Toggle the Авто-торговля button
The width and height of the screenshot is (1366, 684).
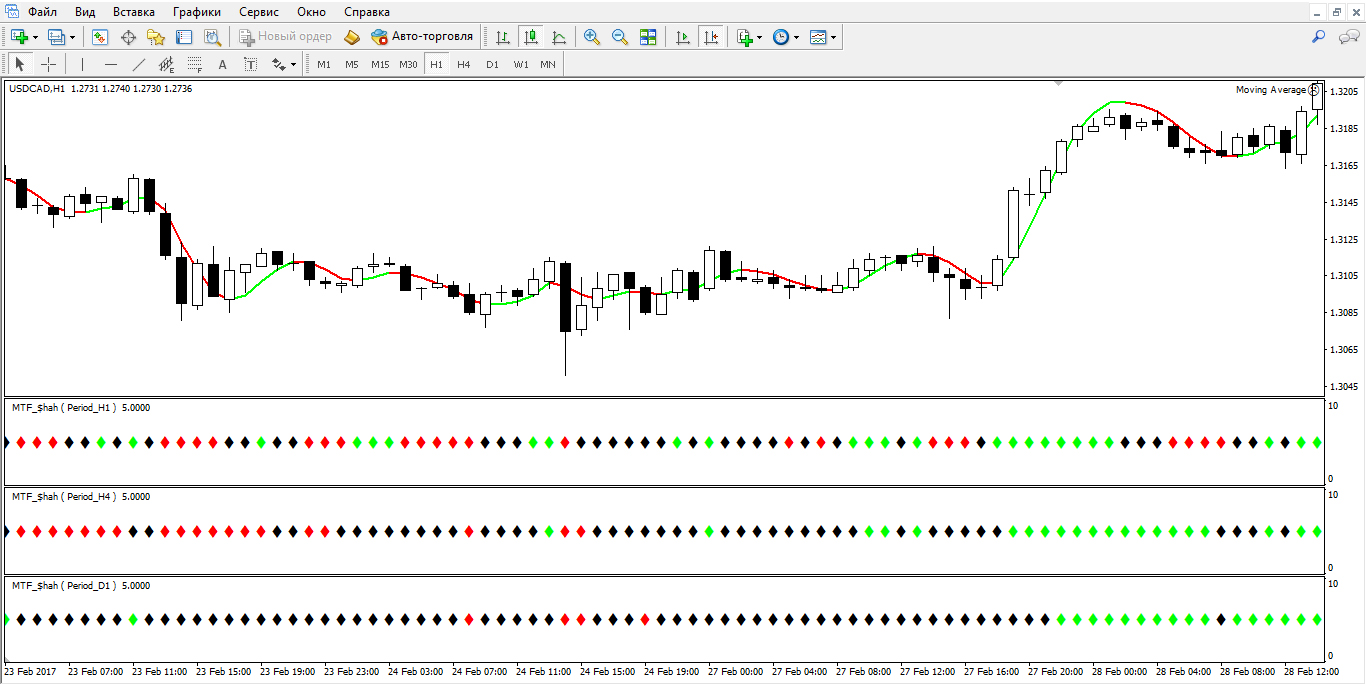[x=422, y=37]
